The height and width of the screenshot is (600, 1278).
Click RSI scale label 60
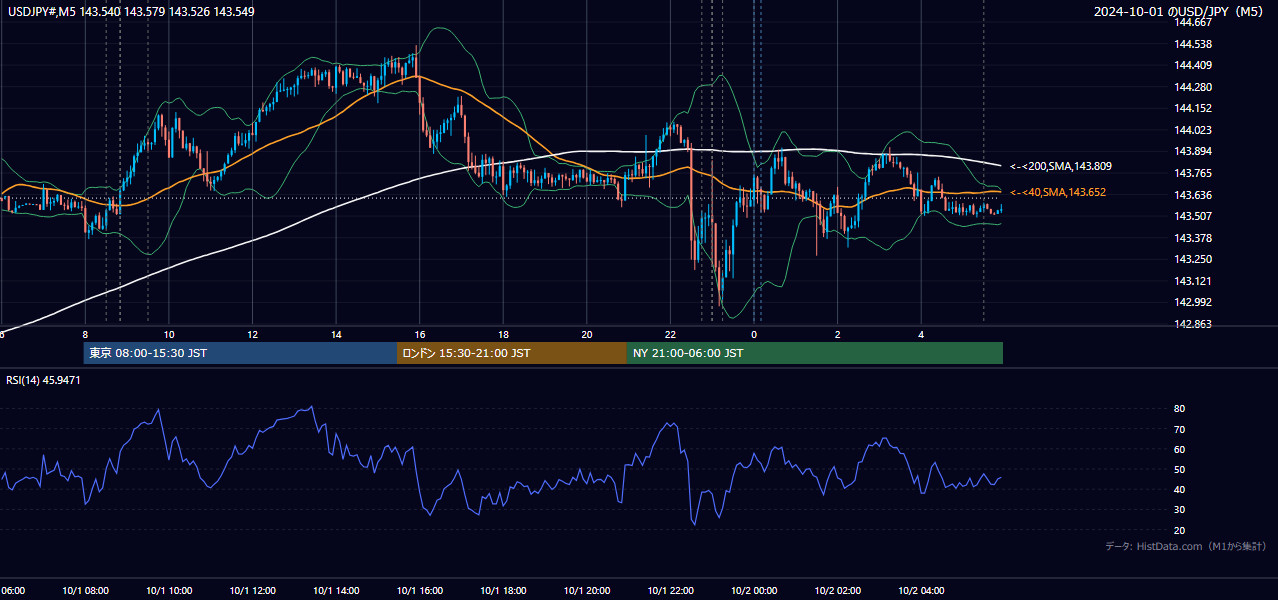coord(1180,449)
